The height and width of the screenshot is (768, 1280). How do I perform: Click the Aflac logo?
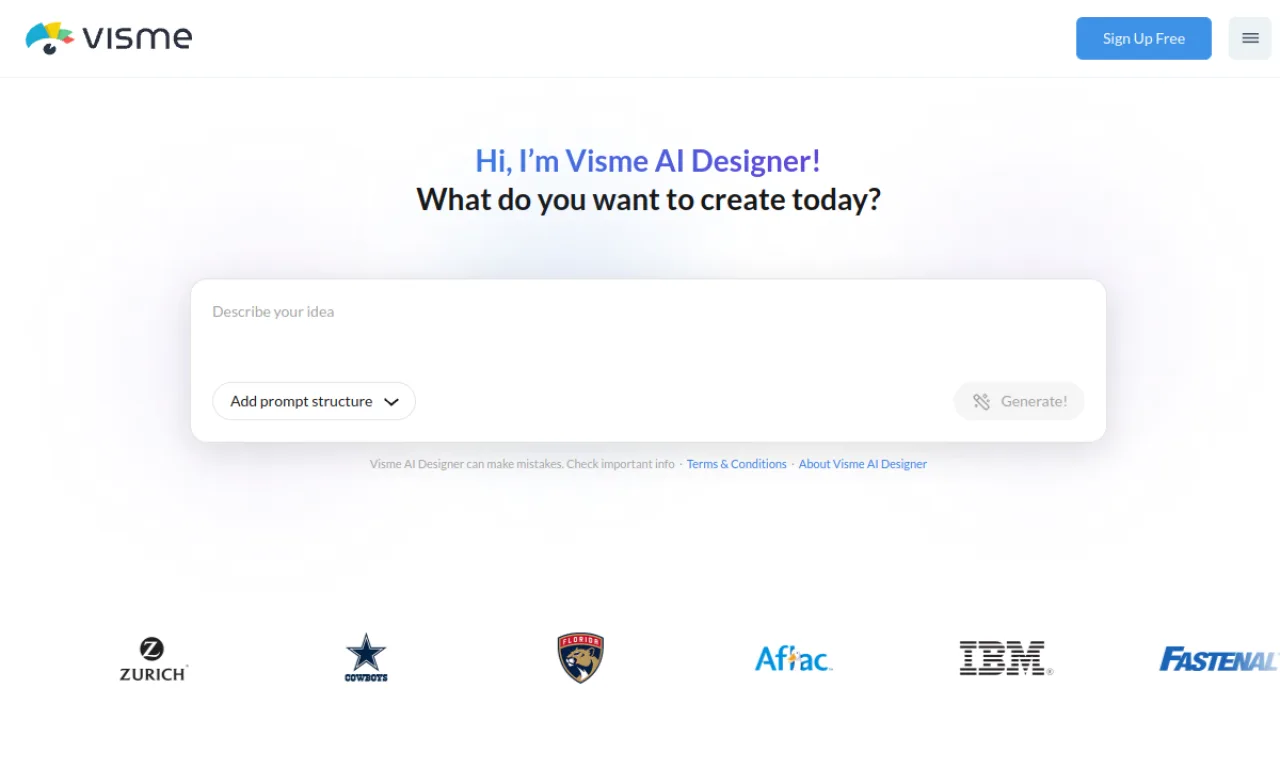click(793, 658)
